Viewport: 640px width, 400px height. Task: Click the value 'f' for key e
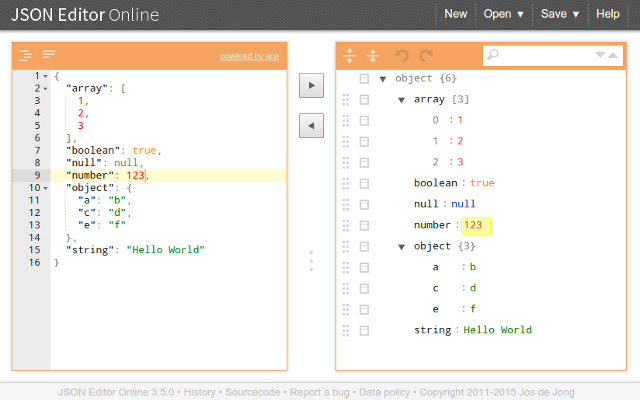[473, 309]
